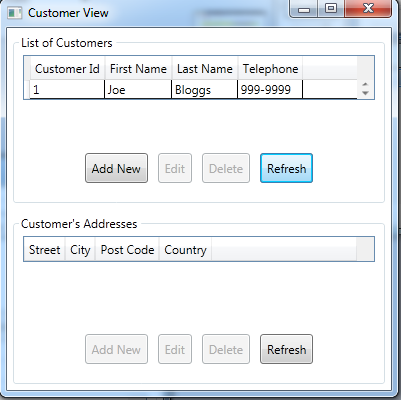401x400 pixels.
Task: Sort addresses by Street column header
Action: [45, 249]
